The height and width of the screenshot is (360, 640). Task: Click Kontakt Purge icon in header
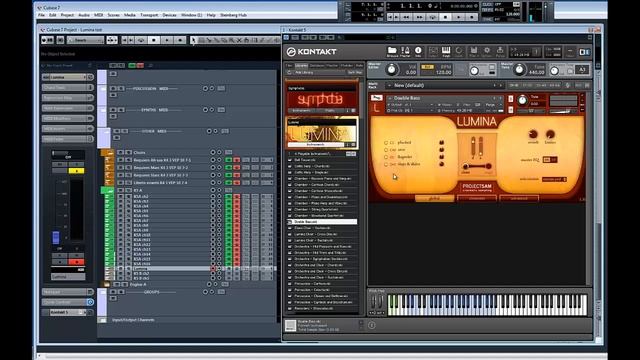pos(500,51)
